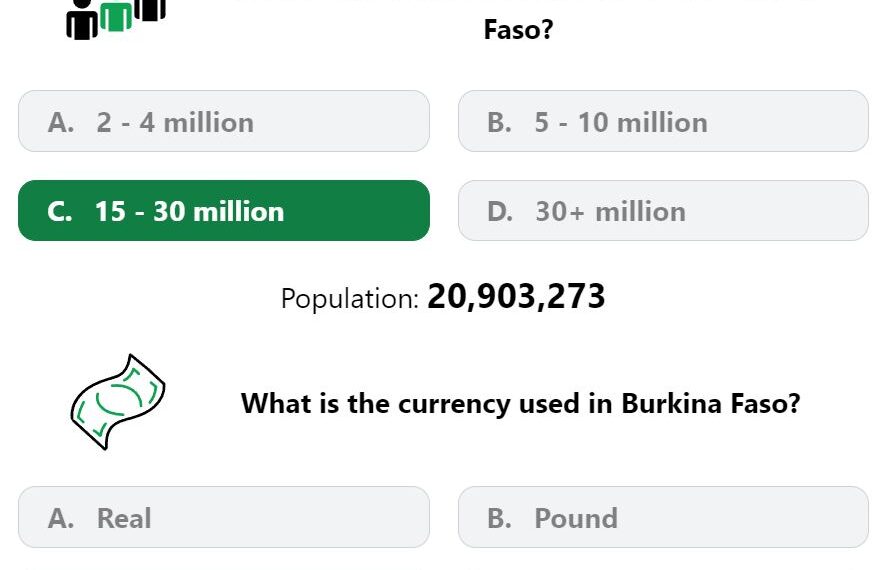Click the "Faso?" question heading text
Viewport: 895px width, 570px height.
click(x=518, y=30)
